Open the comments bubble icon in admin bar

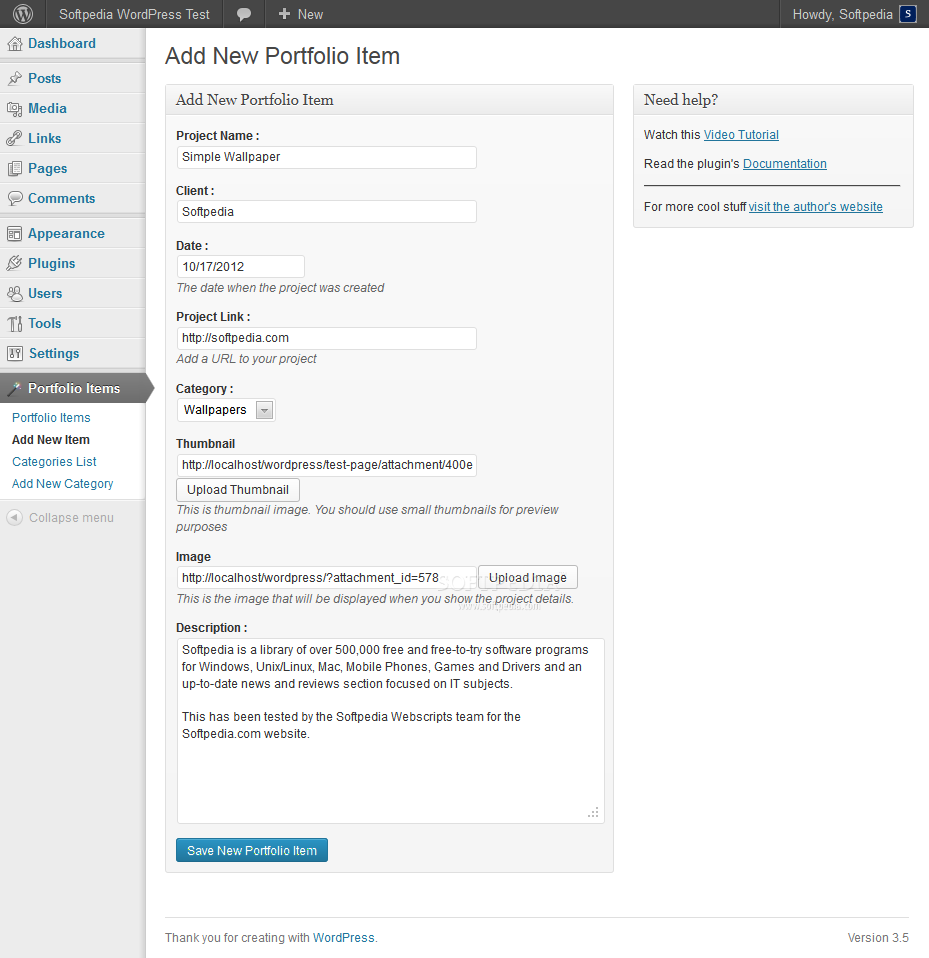(244, 14)
